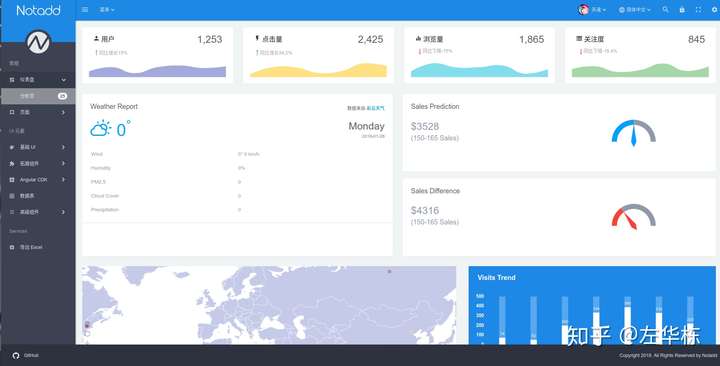Click the world map visualization
Viewport: 720px width, 366px height.
[269, 305]
